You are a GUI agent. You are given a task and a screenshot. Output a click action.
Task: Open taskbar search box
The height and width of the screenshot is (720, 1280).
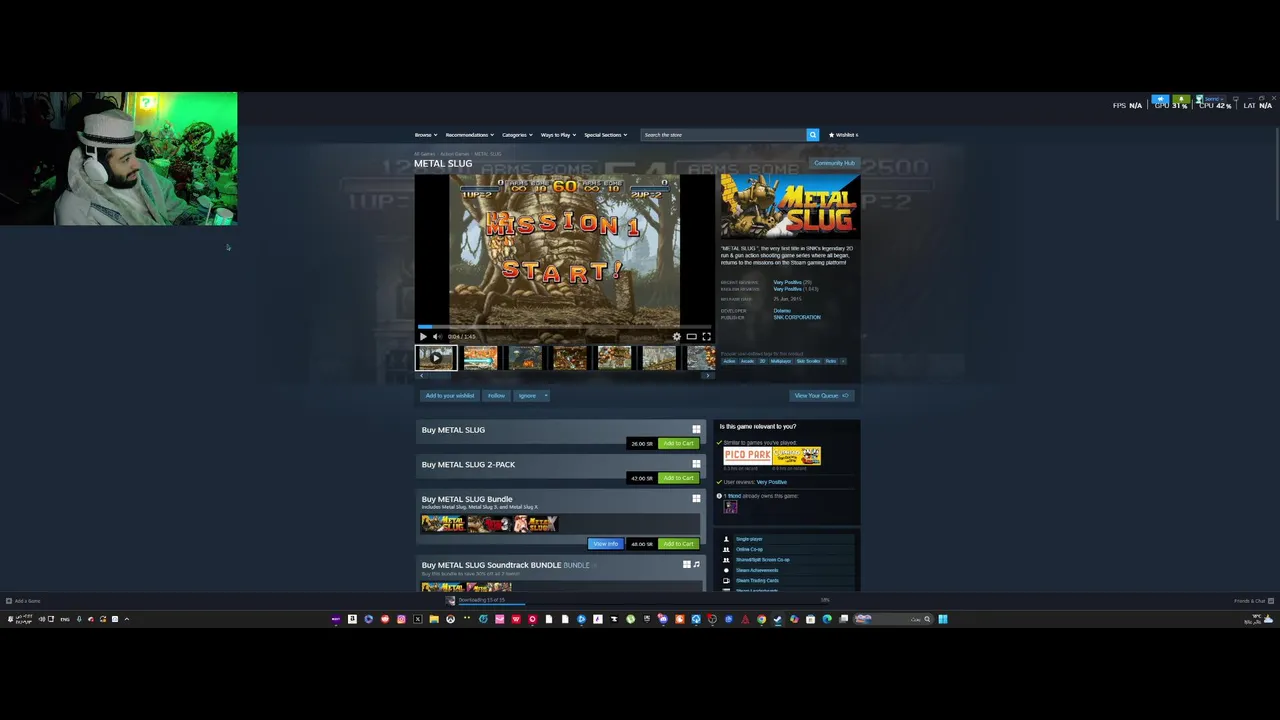pyautogui.click(x=892, y=619)
